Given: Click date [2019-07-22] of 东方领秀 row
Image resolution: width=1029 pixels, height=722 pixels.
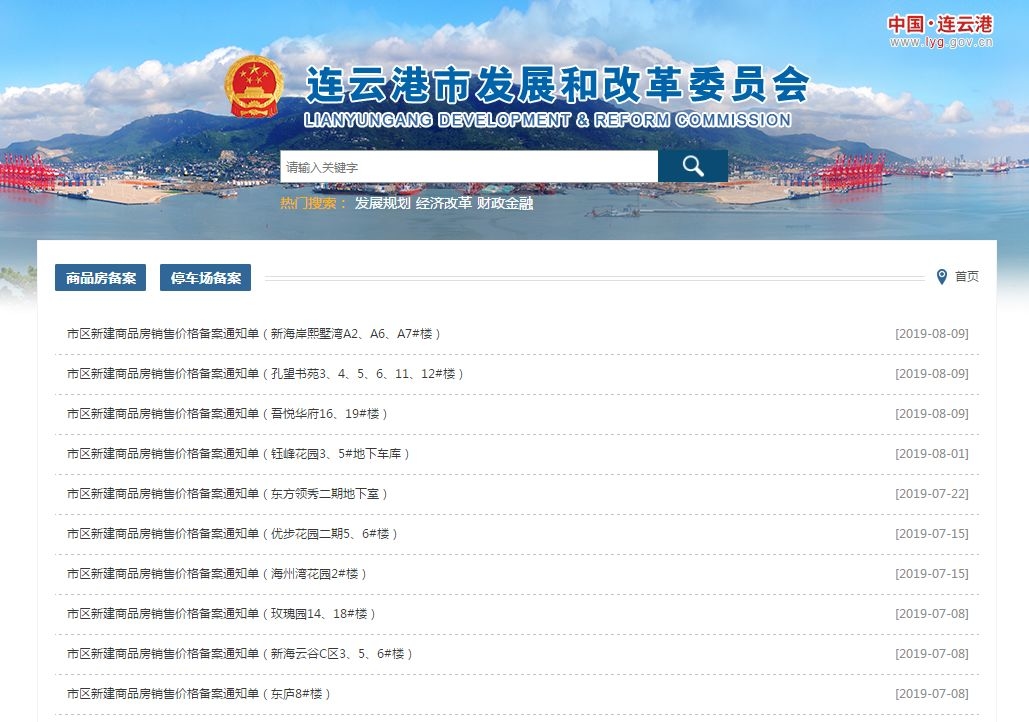Looking at the screenshot, I should point(932,494).
